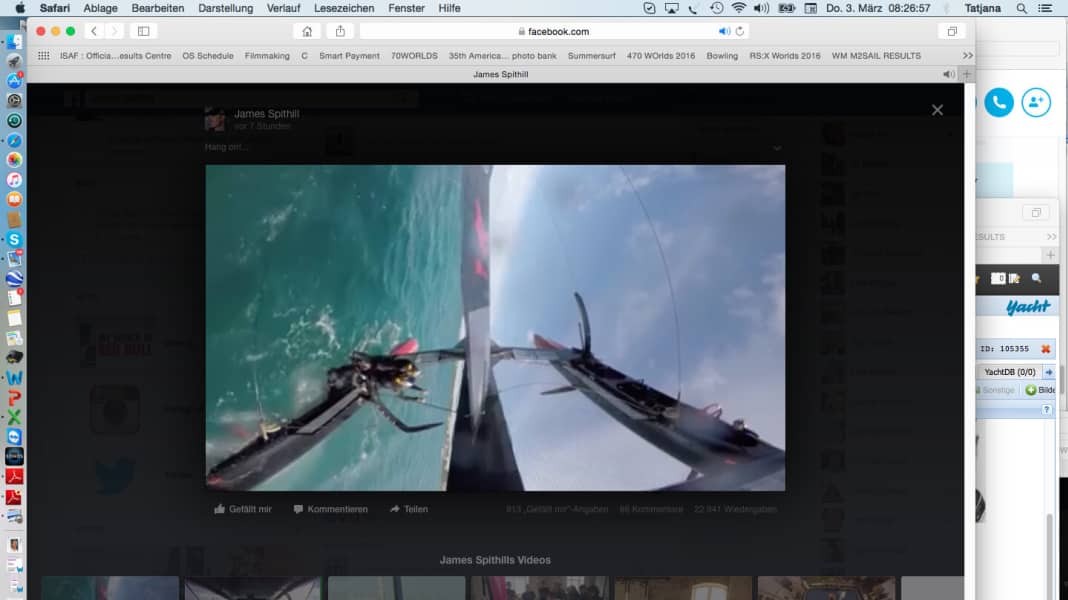Viewport: 1068px width, 600px height.
Task: Add new tab in background Safari window
Action: pyautogui.click(x=1050, y=255)
